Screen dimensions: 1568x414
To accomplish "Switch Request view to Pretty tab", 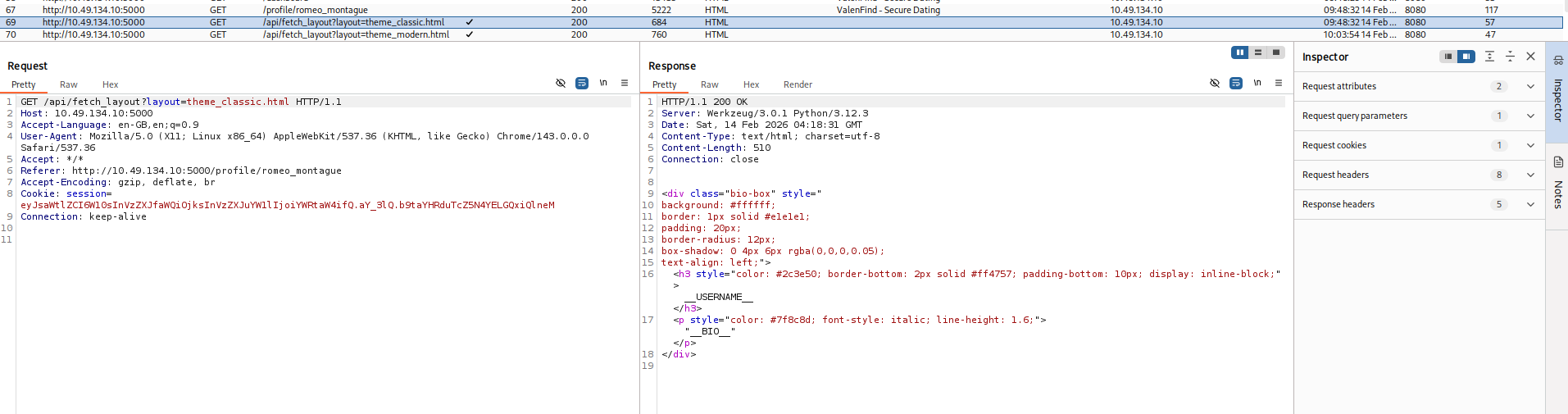I will (x=24, y=84).
